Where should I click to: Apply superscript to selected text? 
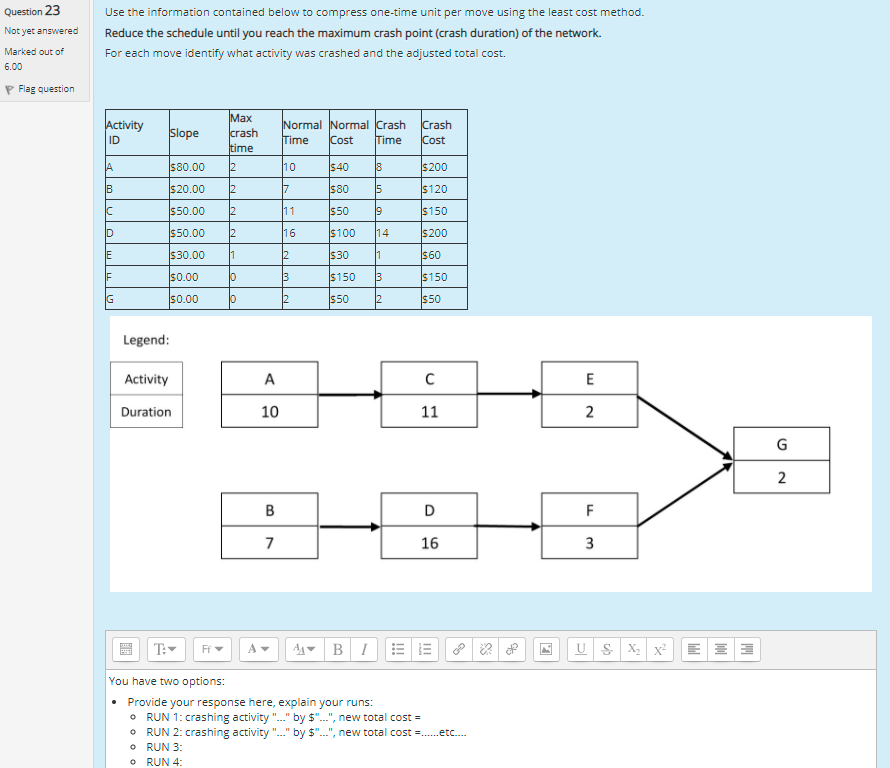click(x=658, y=649)
